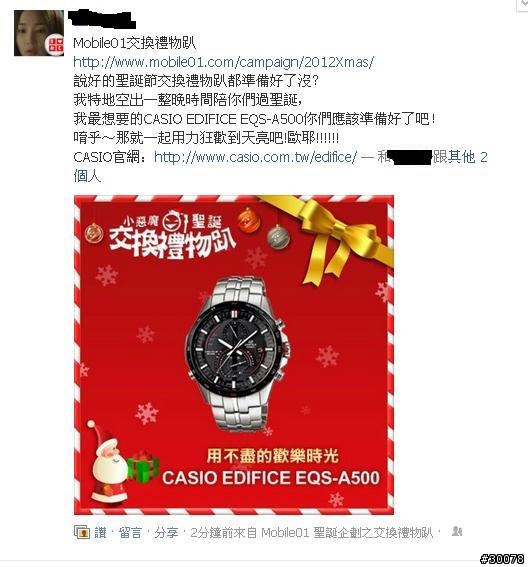Click the friends audience privacy icon
Screen dimensions: 528x567
tap(457, 531)
